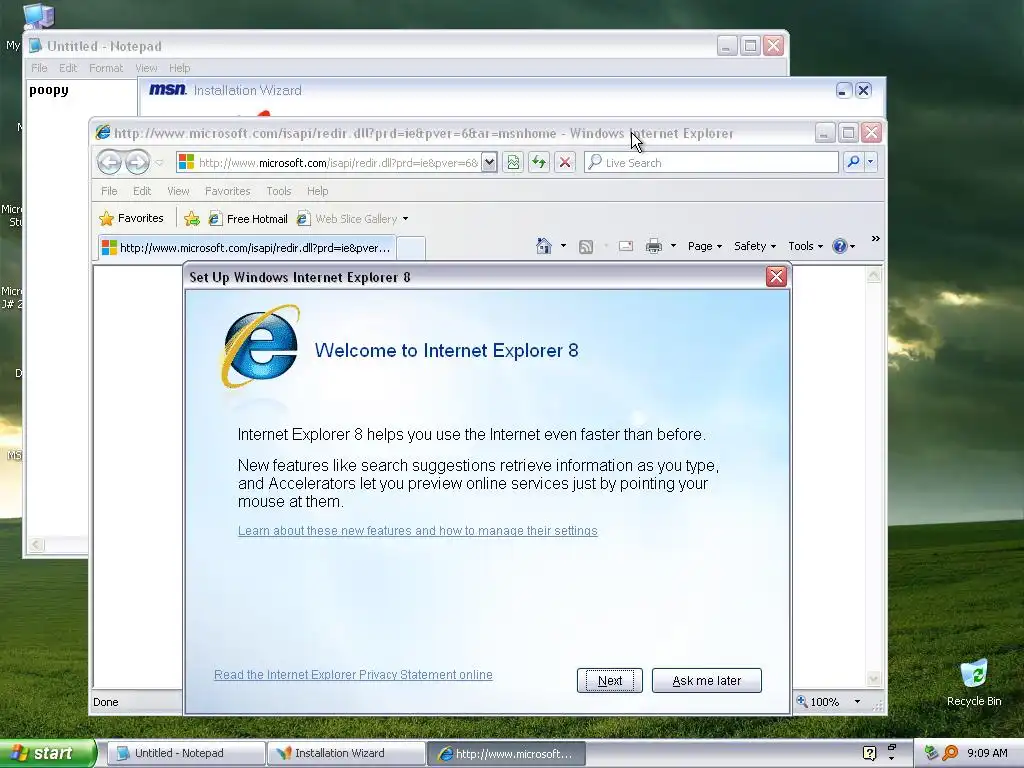Image resolution: width=1024 pixels, height=768 pixels.
Task: Click the Read Mail icon
Action: click(x=626, y=246)
